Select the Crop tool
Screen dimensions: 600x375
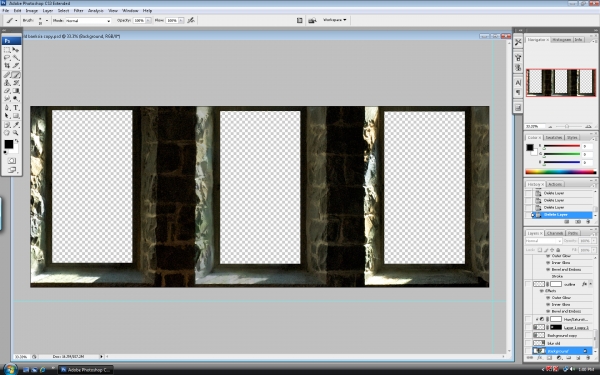pyautogui.click(x=7, y=66)
